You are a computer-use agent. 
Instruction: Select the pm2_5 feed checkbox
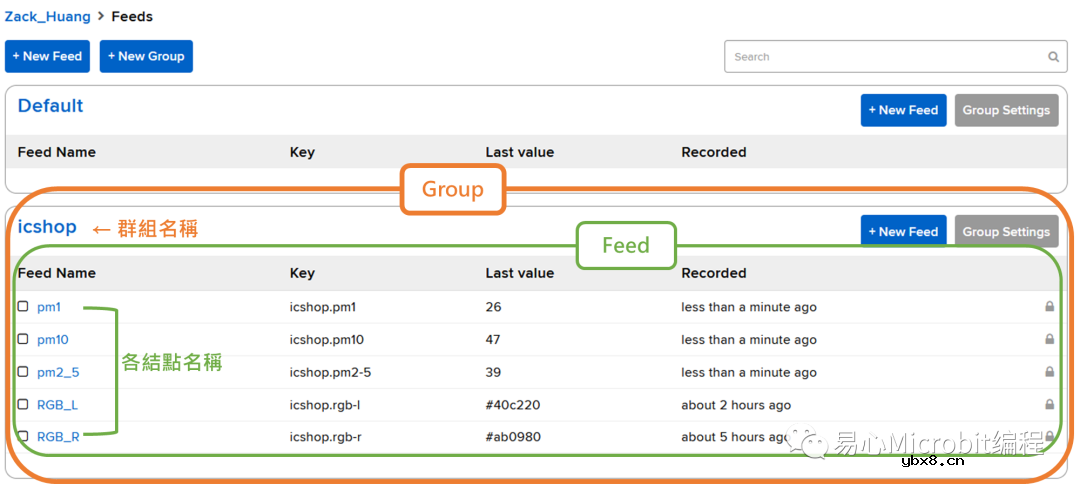point(23,372)
